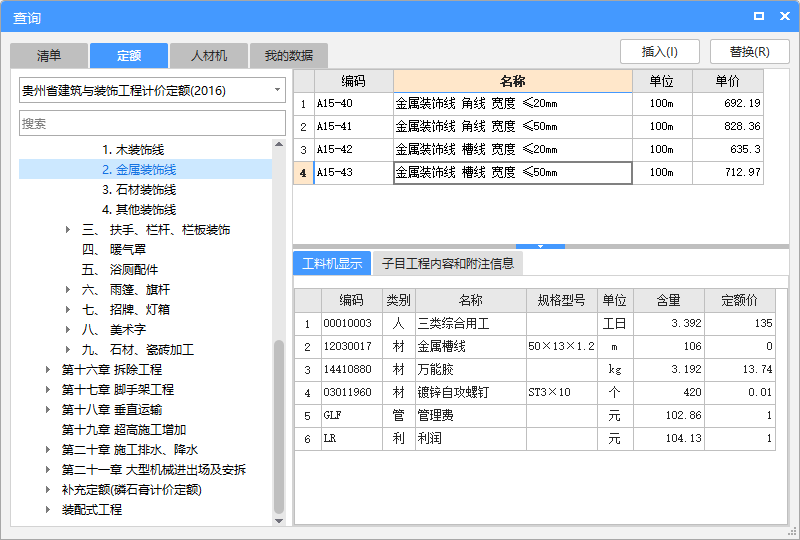Select tree item 1. 木装饰线
Viewport: 800px width, 540px height.
point(133,150)
